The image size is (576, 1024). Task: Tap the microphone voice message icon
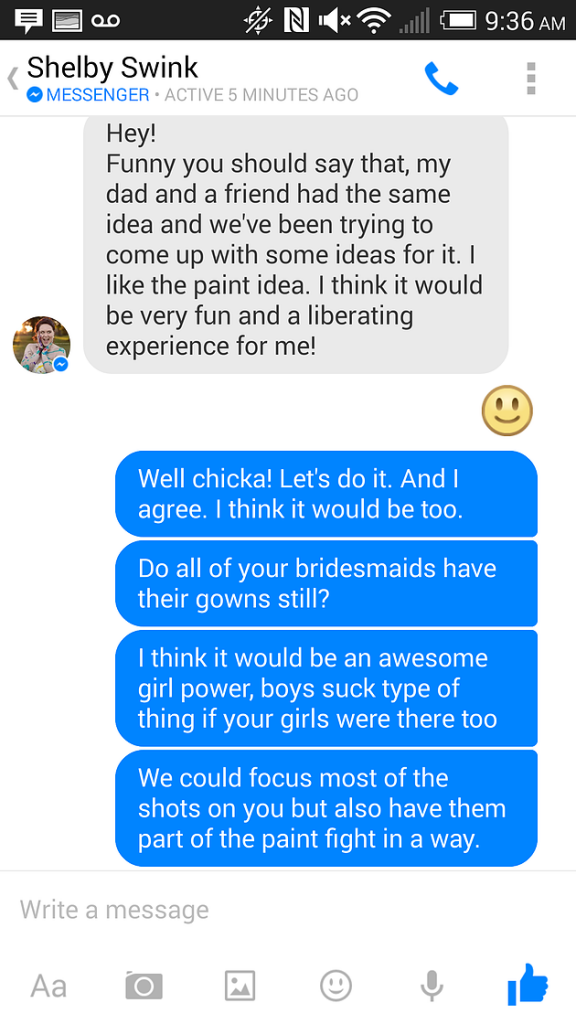coord(431,985)
